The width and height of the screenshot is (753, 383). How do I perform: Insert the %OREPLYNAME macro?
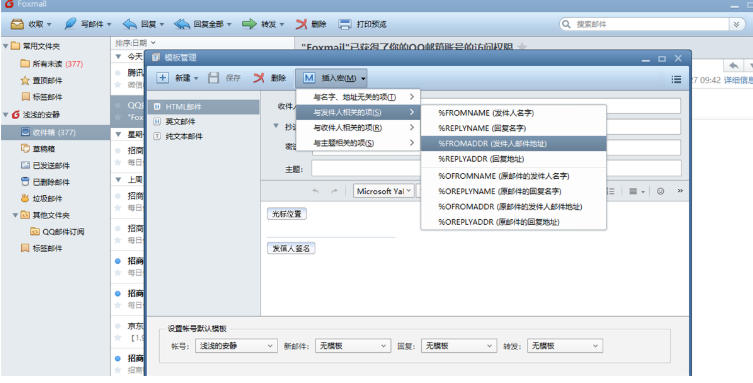(513, 192)
